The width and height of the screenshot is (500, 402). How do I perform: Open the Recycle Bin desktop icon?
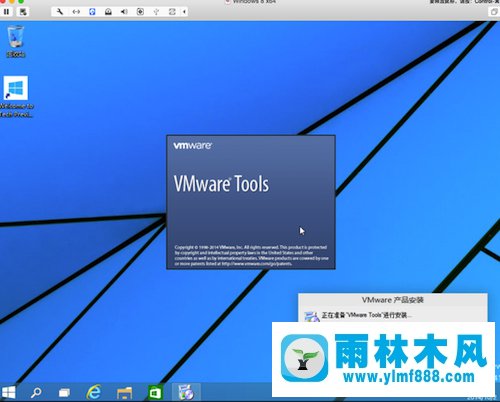[x=16, y=42]
